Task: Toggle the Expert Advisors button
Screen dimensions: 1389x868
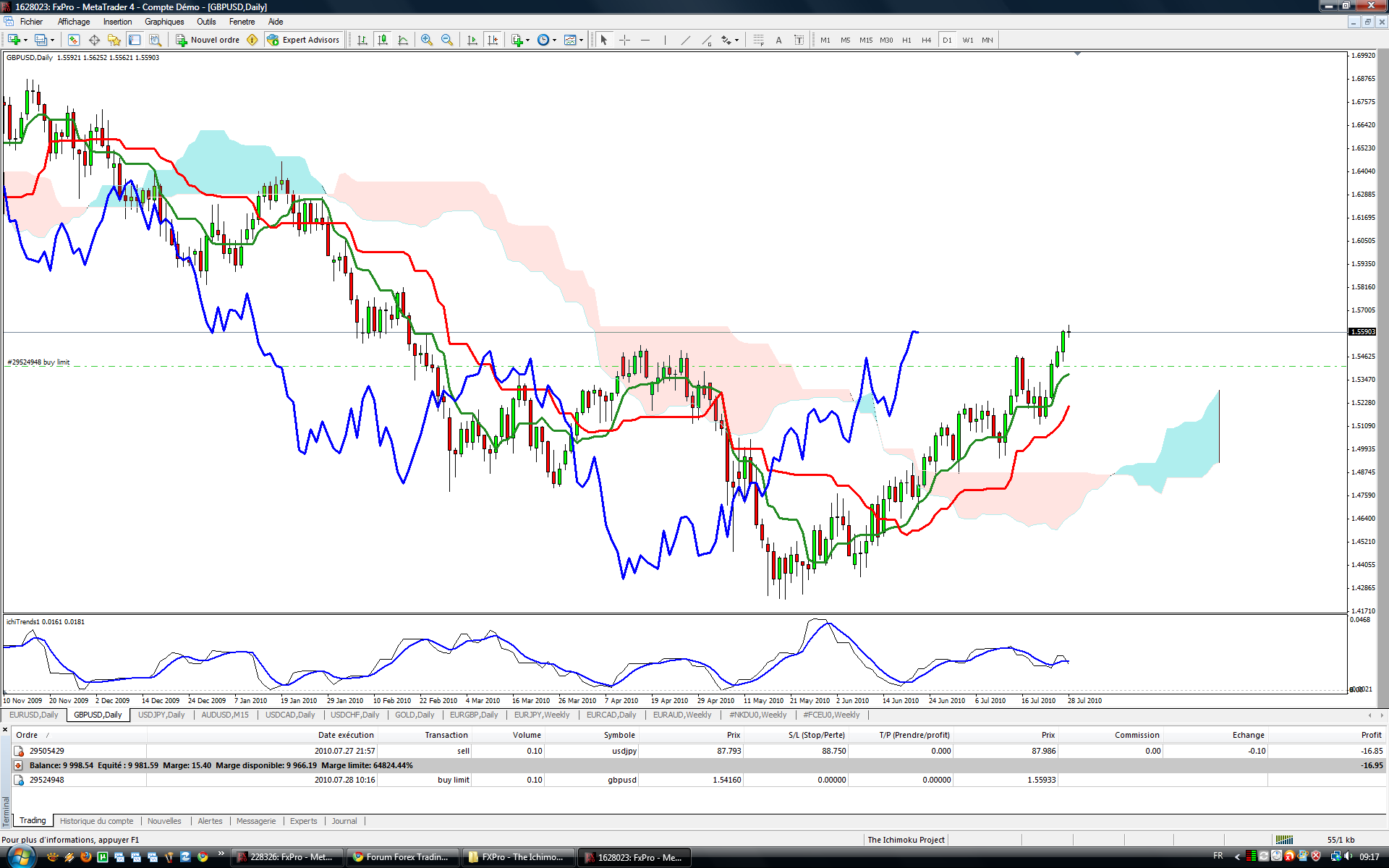Action: coord(303,40)
